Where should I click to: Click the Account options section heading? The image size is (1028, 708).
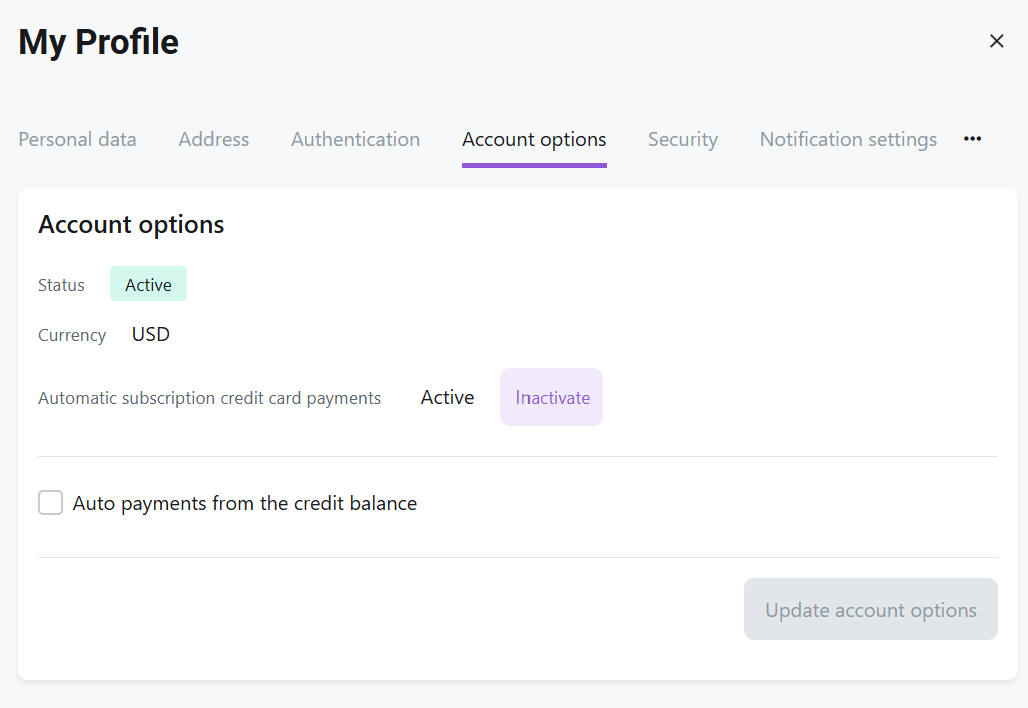(131, 225)
